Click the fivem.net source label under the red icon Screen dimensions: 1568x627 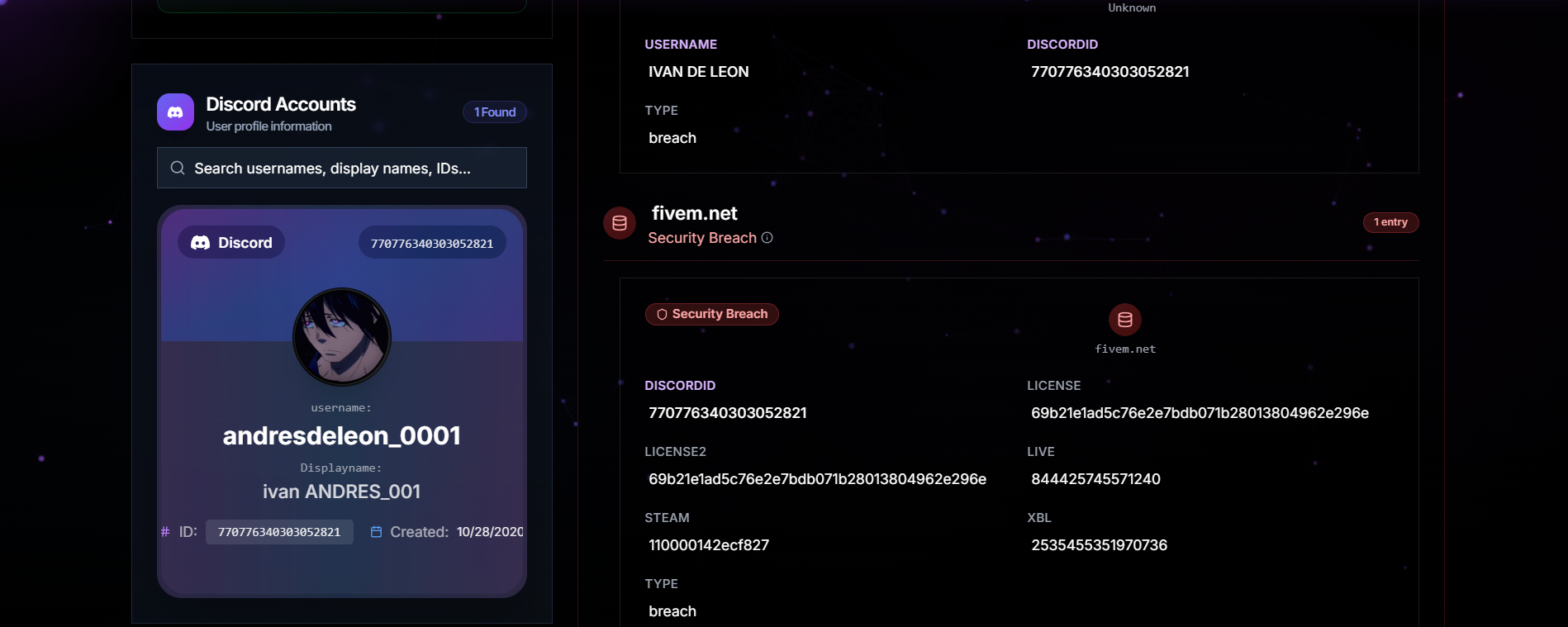(1125, 349)
